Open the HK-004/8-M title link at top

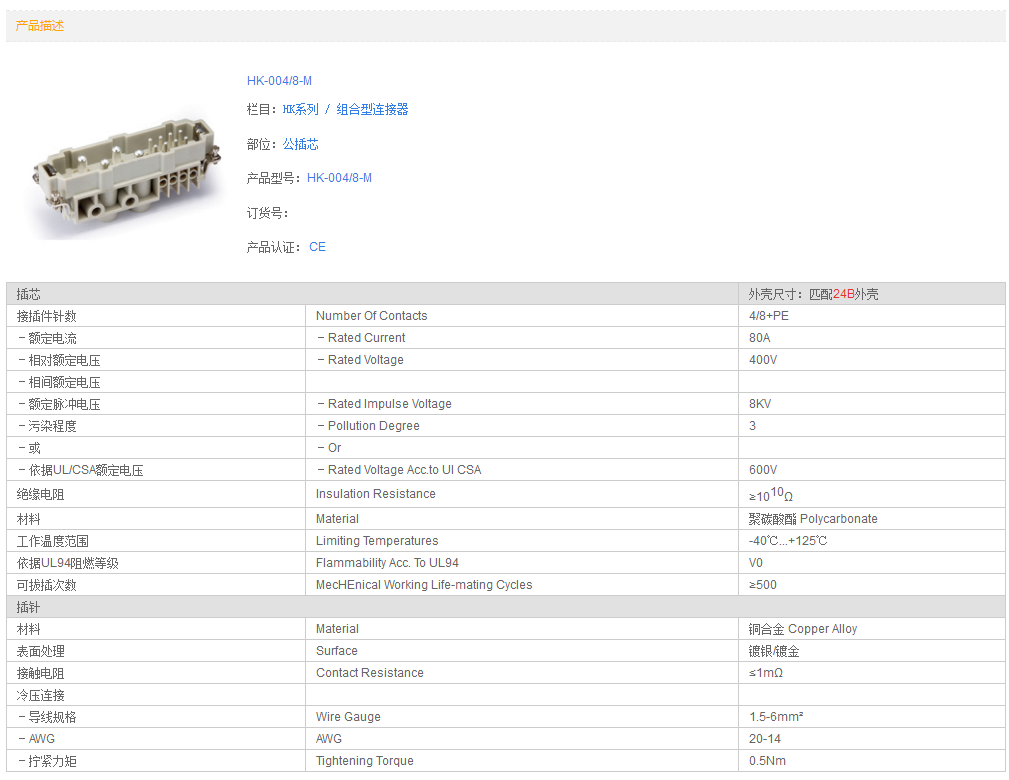pyautogui.click(x=279, y=81)
